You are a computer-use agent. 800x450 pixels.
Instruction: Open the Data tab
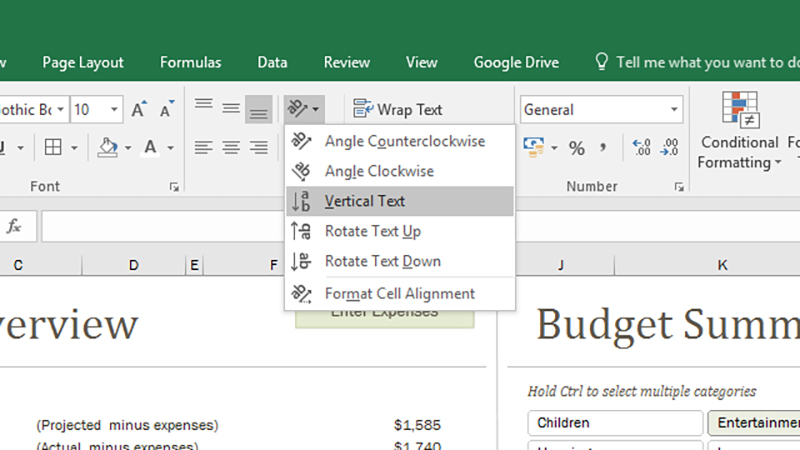272,62
